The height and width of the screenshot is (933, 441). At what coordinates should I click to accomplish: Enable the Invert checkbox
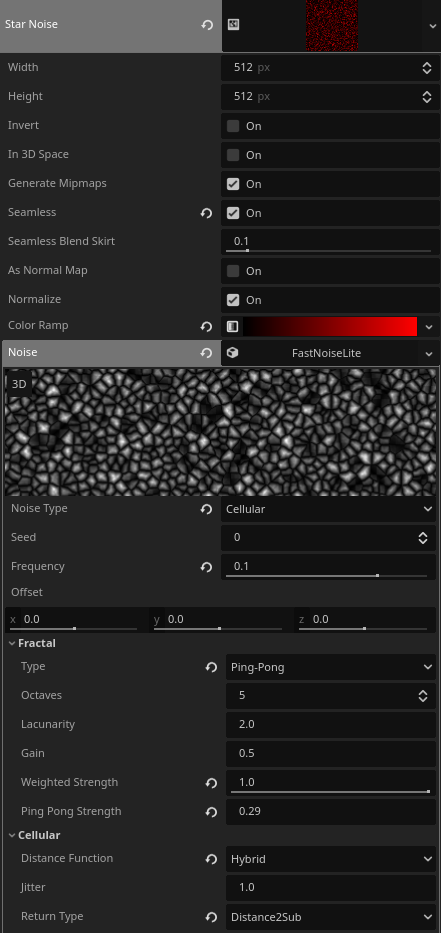(233, 126)
